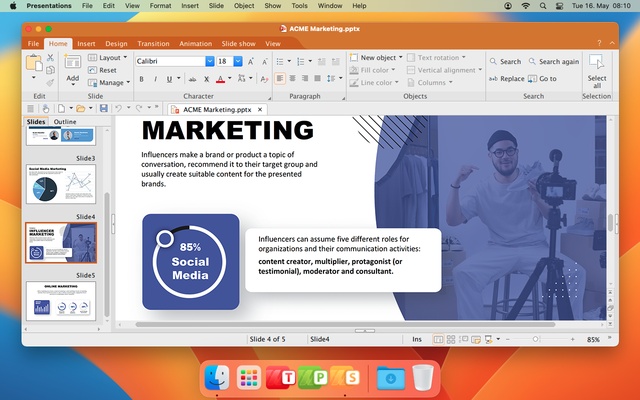The height and width of the screenshot is (400, 640).
Task: Open TextMaker from the Dock
Action: click(x=281, y=378)
